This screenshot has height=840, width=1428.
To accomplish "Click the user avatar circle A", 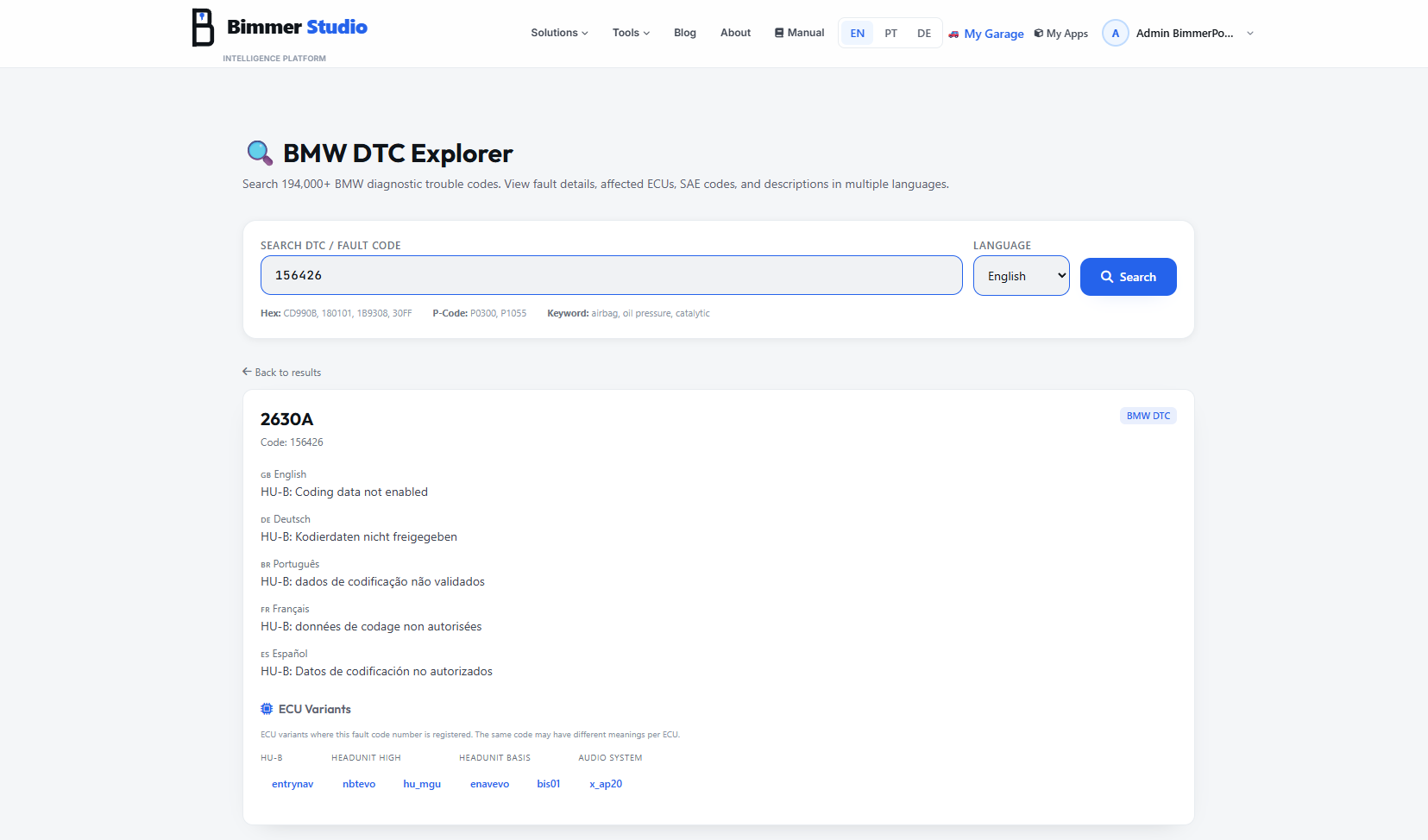I will click(1116, 34).
